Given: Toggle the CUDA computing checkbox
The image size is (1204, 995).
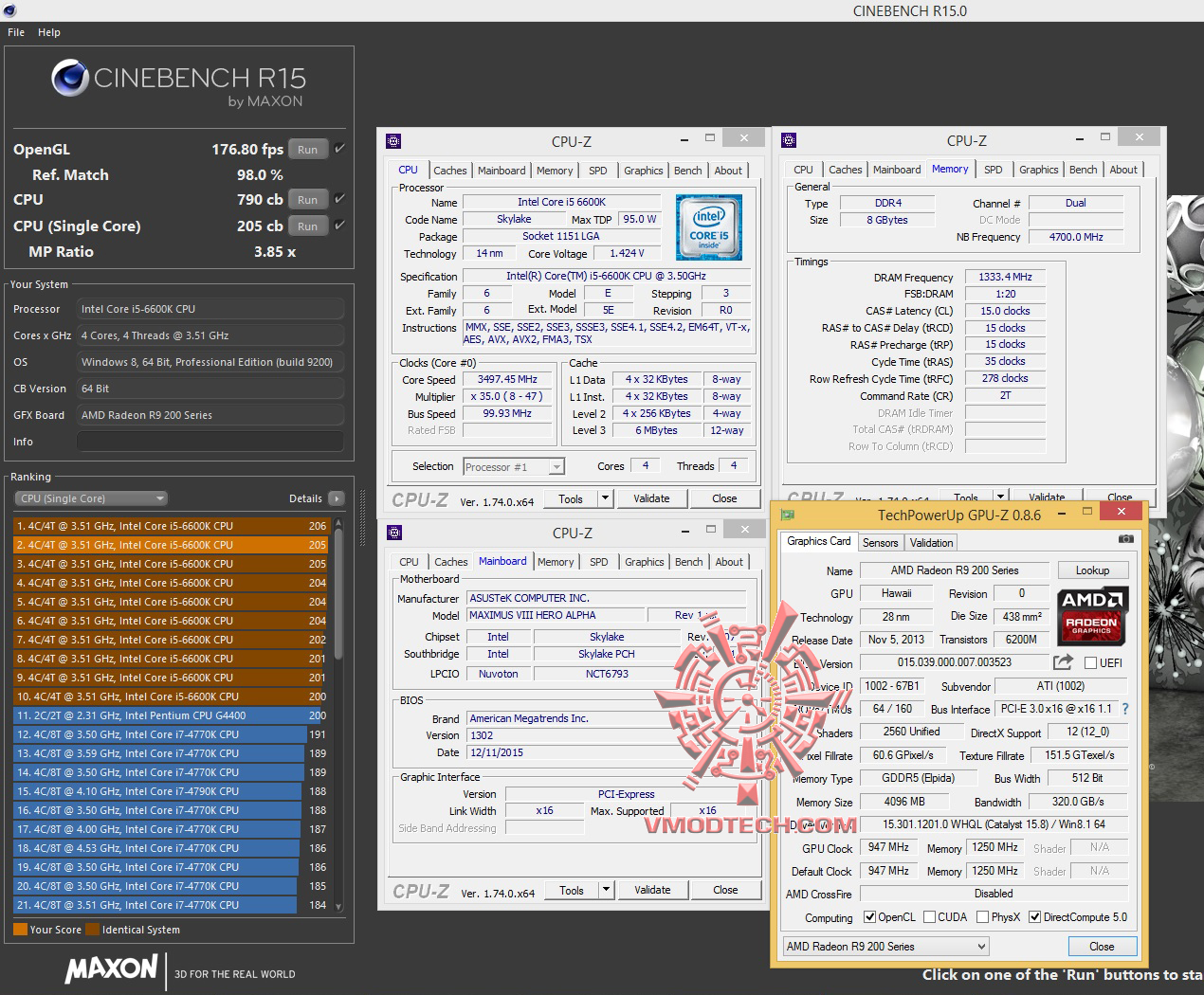Looking at the screenshot, I should tap(930, 917).
